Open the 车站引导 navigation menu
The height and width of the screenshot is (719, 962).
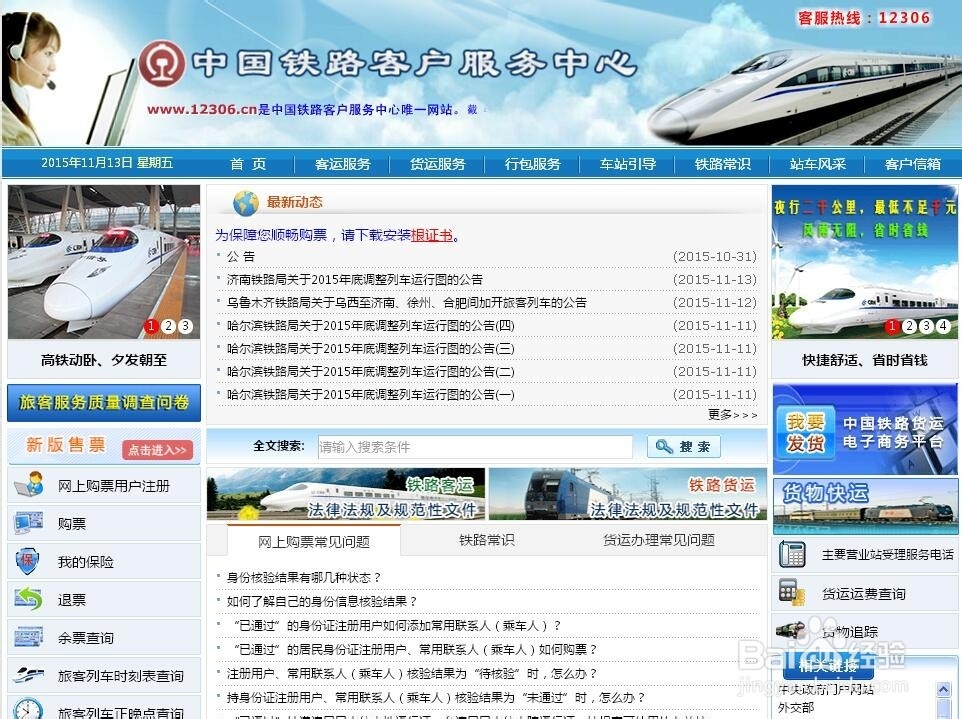pos(628,164)
